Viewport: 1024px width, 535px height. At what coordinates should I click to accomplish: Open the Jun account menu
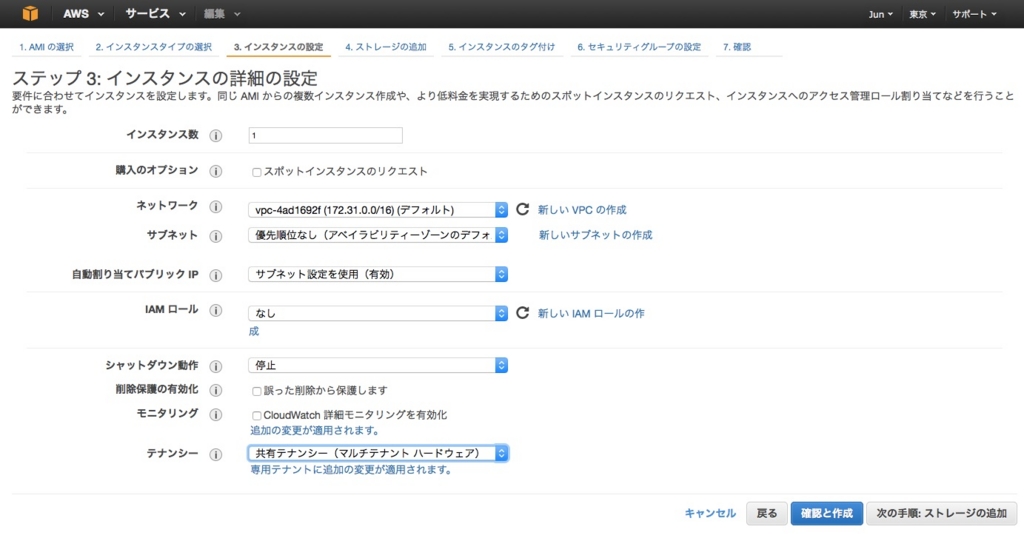880,14
